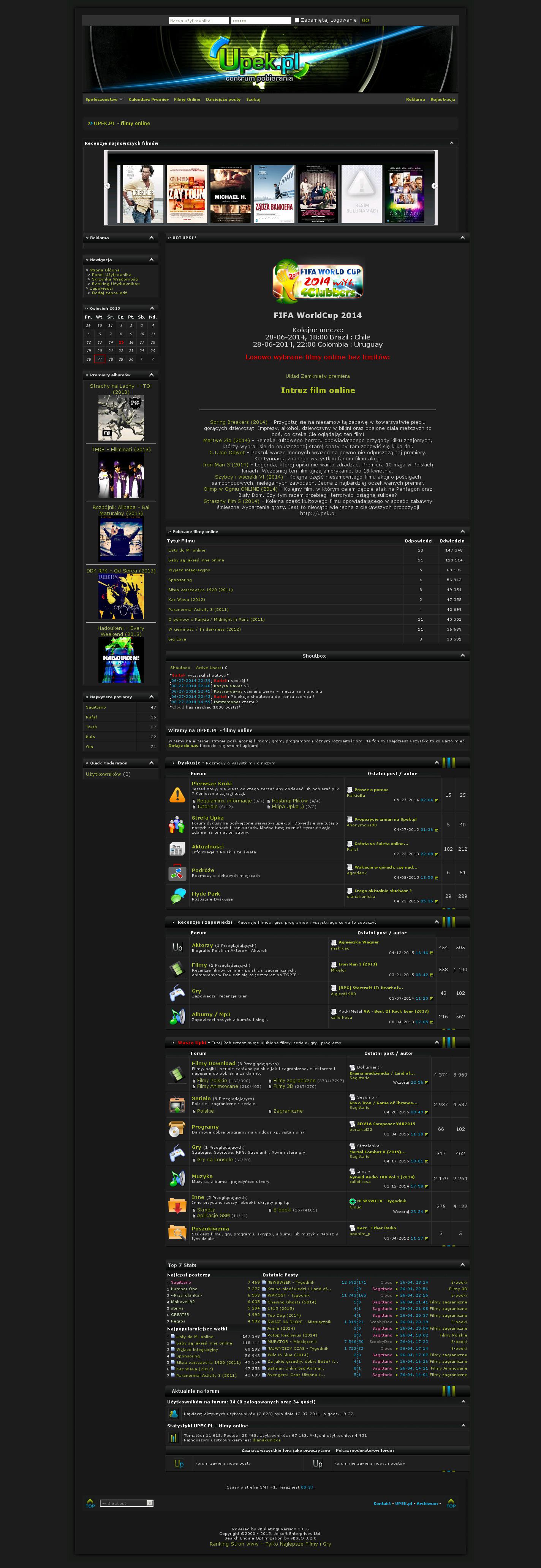This screenshot has width=541, height=1568.
Task: Click the Programy forum icon
Action: pos(177,1129)
